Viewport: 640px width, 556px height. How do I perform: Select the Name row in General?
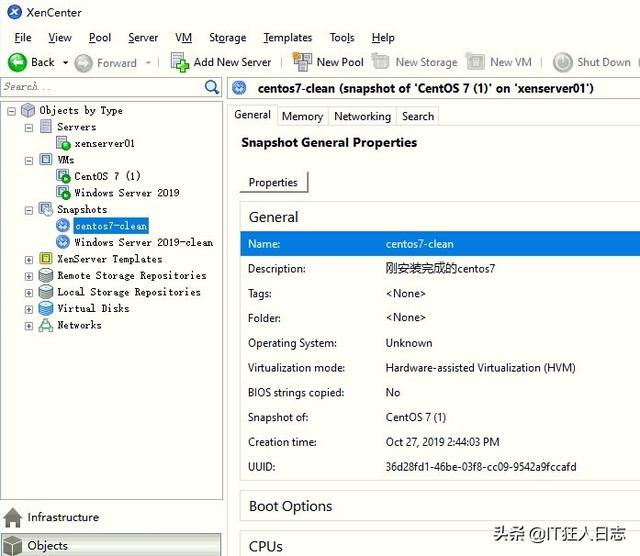pyautogui.click(x=440, y=244)
